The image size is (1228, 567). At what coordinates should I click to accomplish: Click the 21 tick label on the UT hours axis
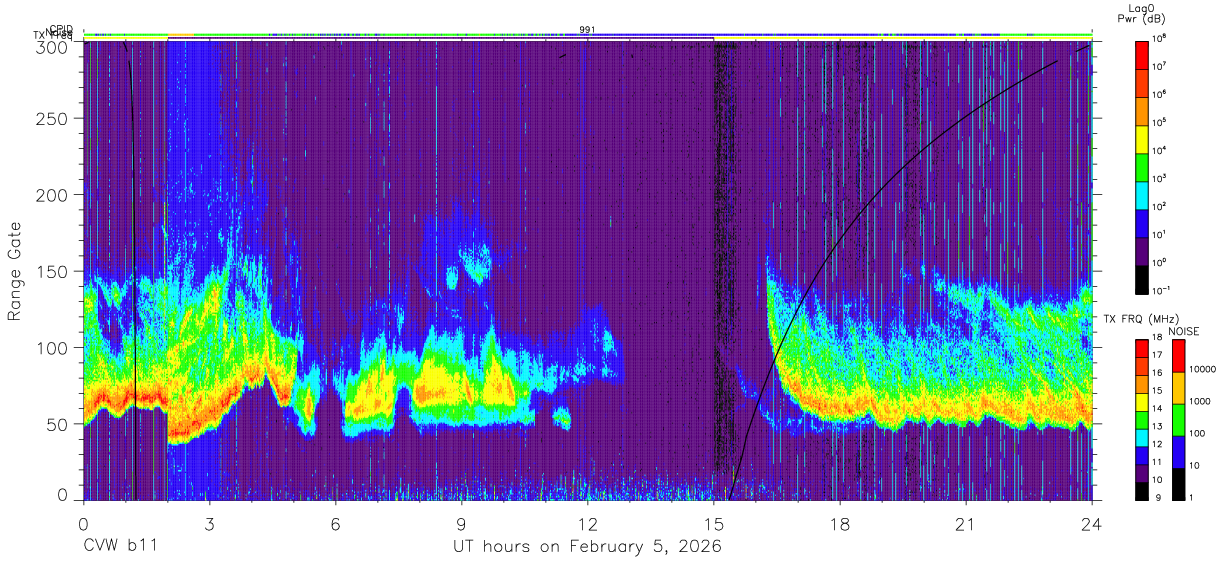tap(965, 524)
